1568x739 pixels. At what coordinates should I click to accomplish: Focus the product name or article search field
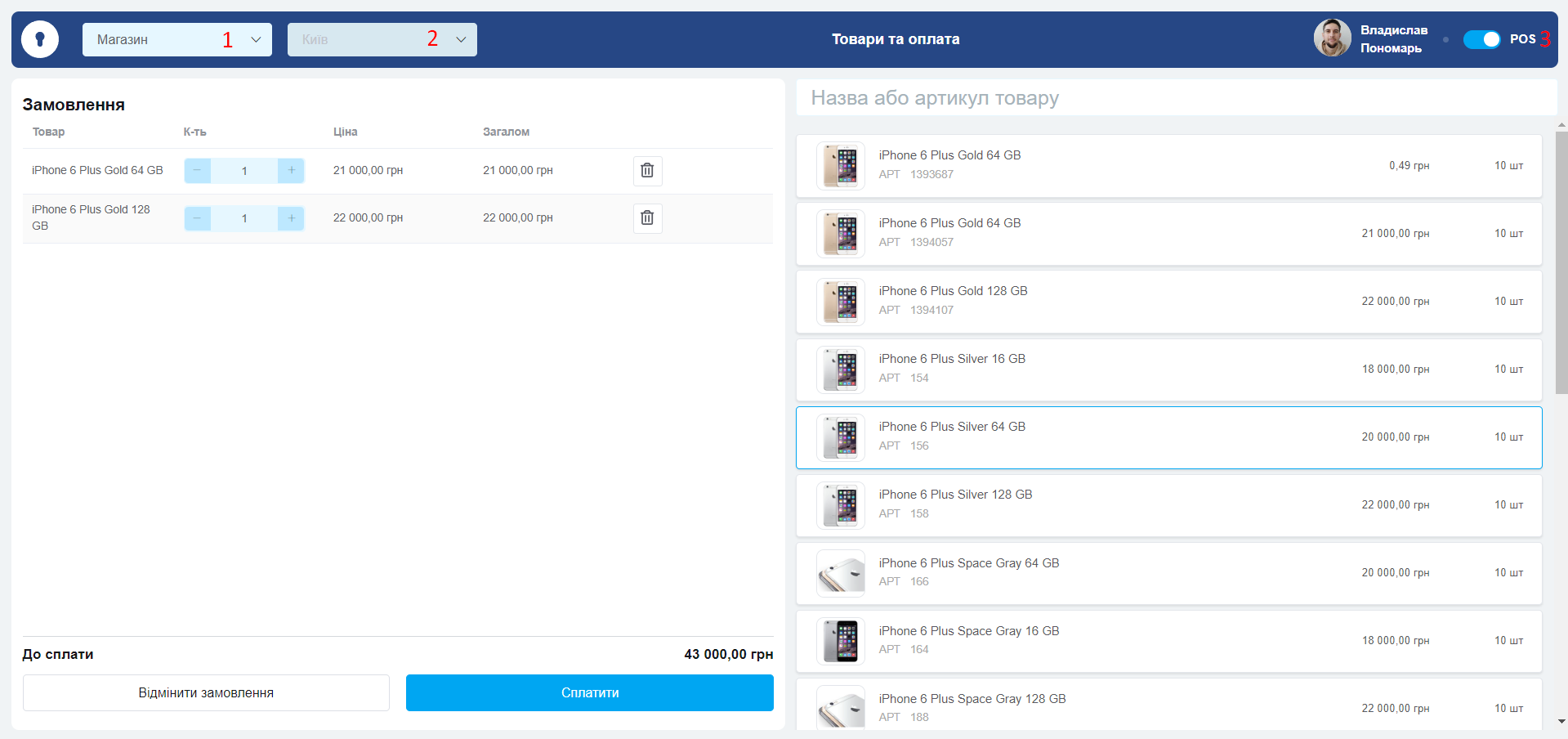tap(1176, 98)
